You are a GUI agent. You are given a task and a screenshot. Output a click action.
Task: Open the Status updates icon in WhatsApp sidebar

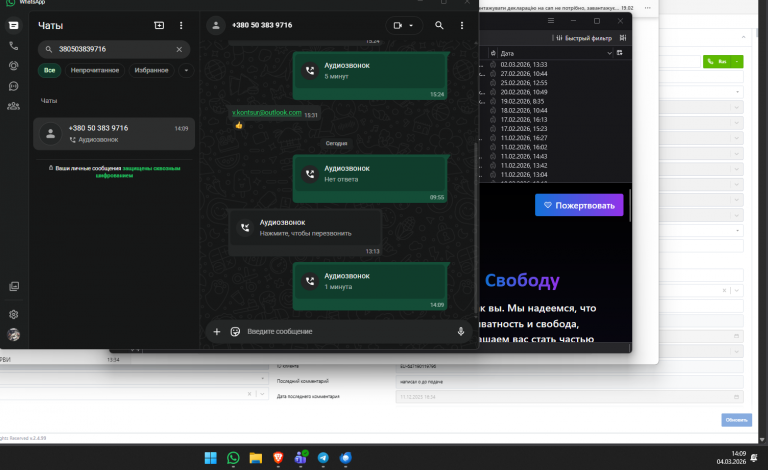point(13,66)
